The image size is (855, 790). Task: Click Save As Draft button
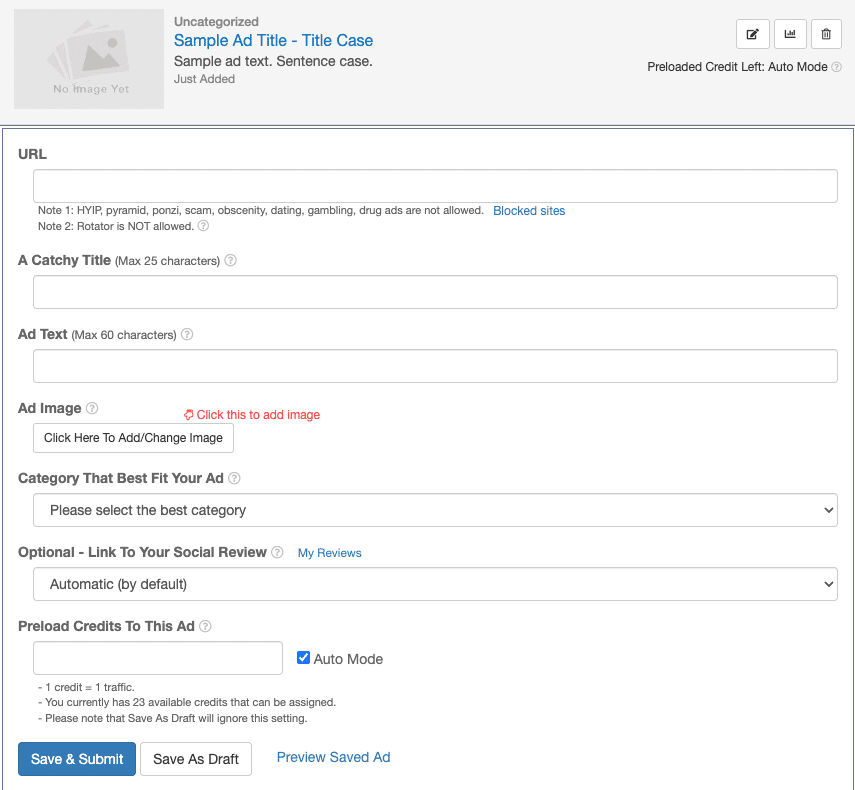[196, 759]
